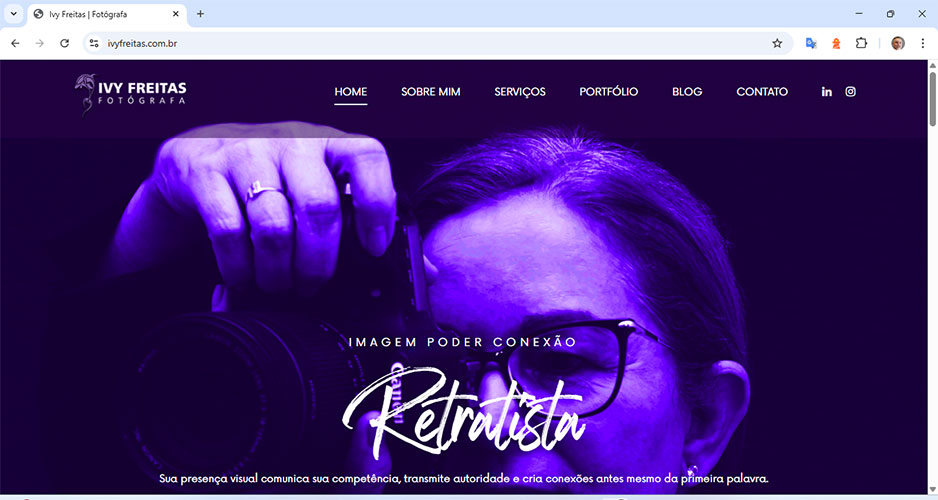Click the IMAGEM PODER CONEXÃO heading
This screenshot has height=500, width=938.
coord(462,342)
